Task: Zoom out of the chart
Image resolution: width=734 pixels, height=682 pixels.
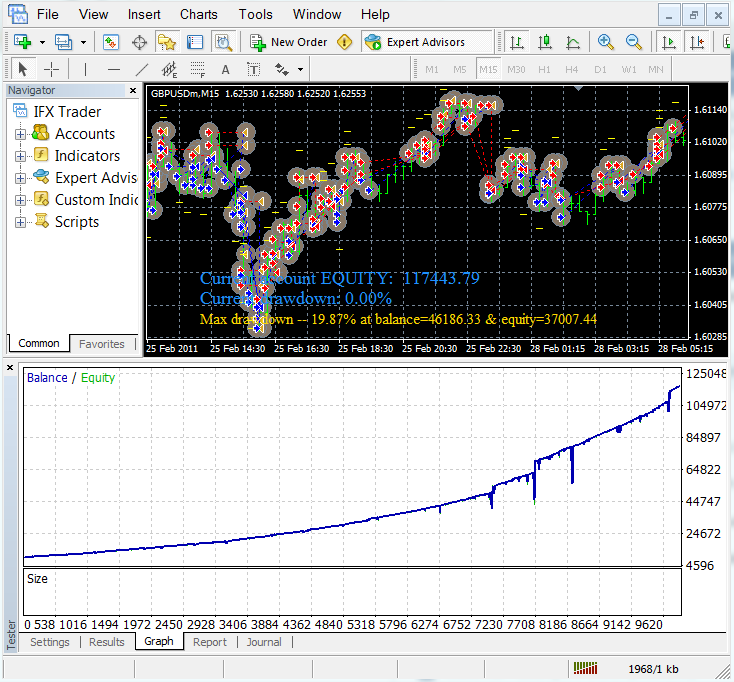Action: point(634,42)
